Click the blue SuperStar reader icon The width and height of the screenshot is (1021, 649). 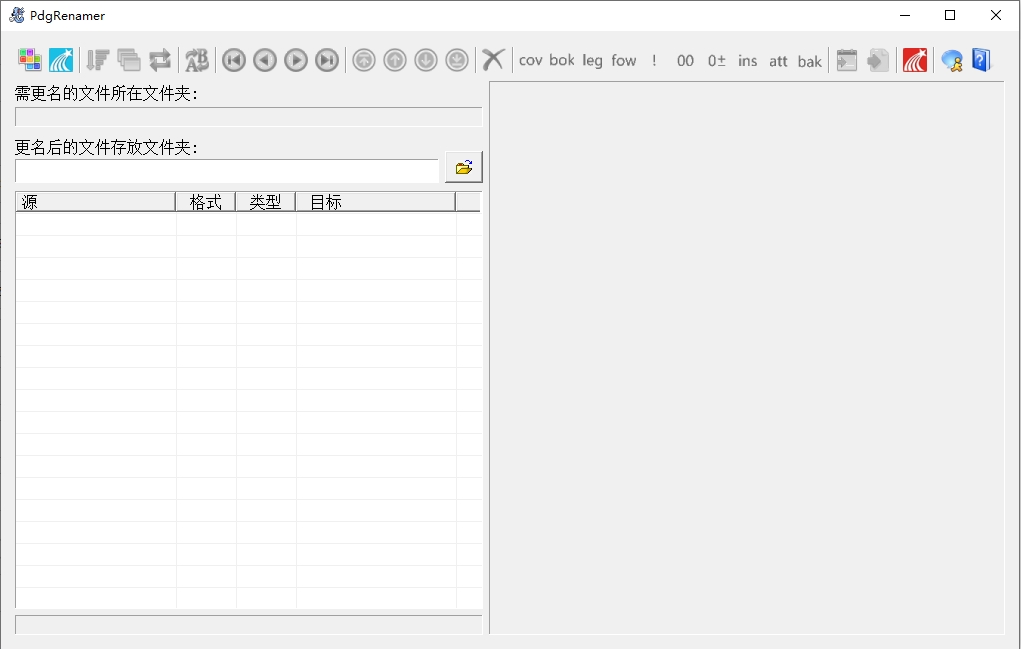pos(61,60)
